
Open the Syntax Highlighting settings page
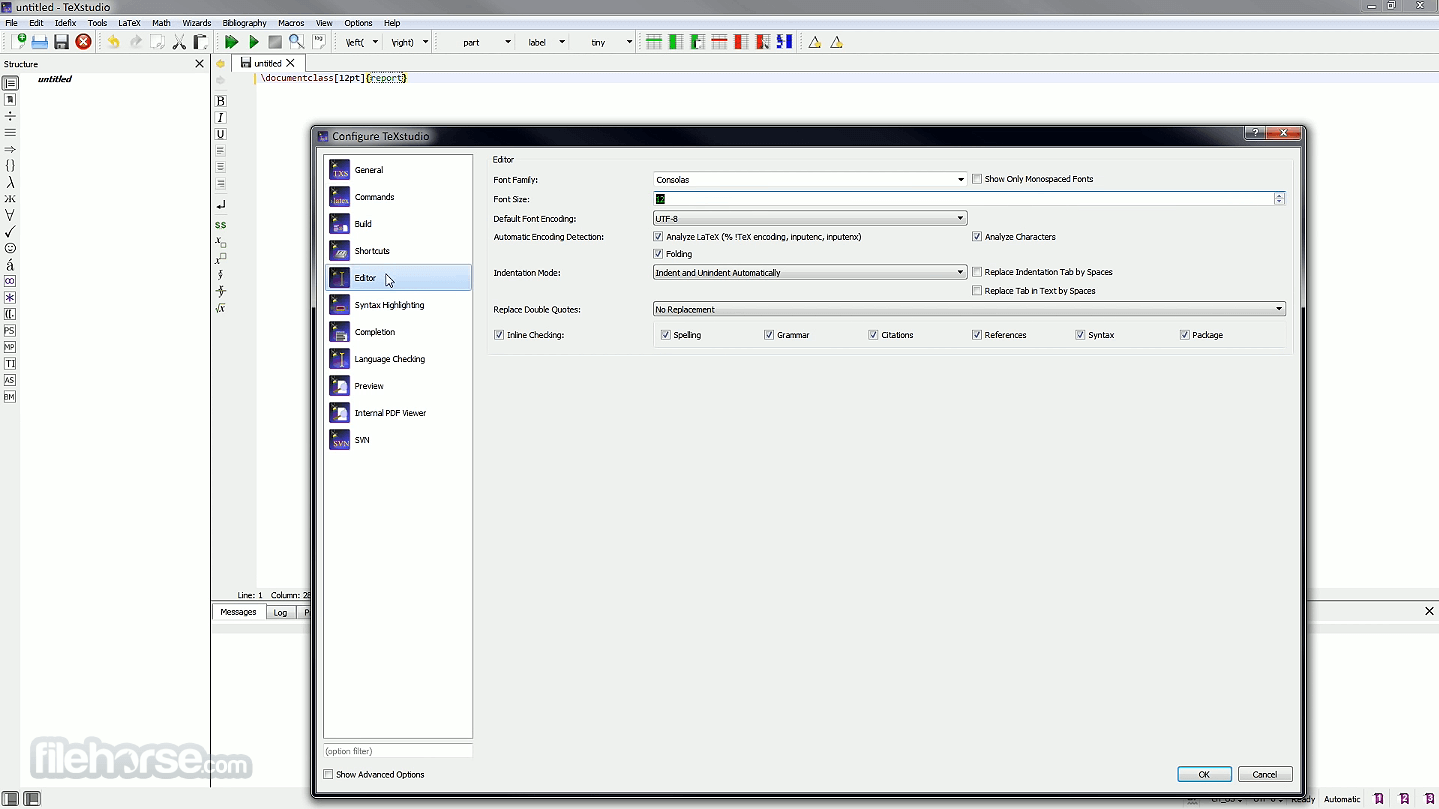coord(398,305)
